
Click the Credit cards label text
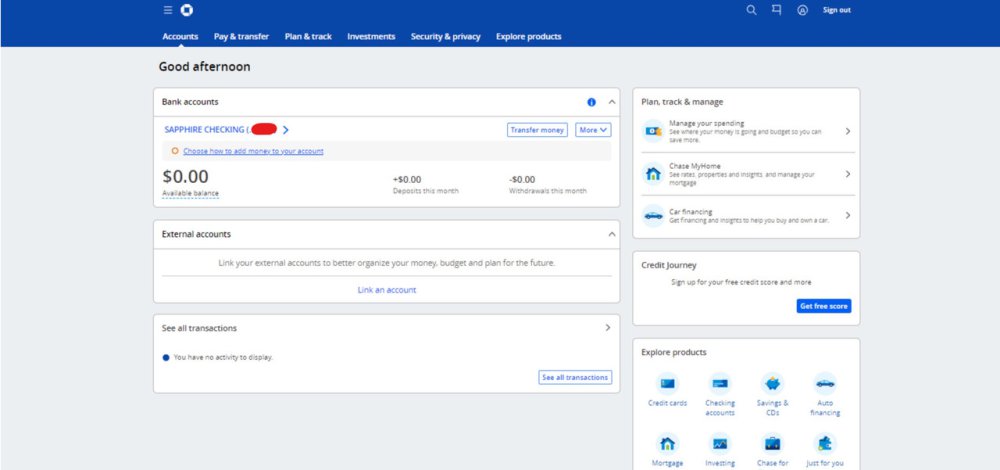667,403
